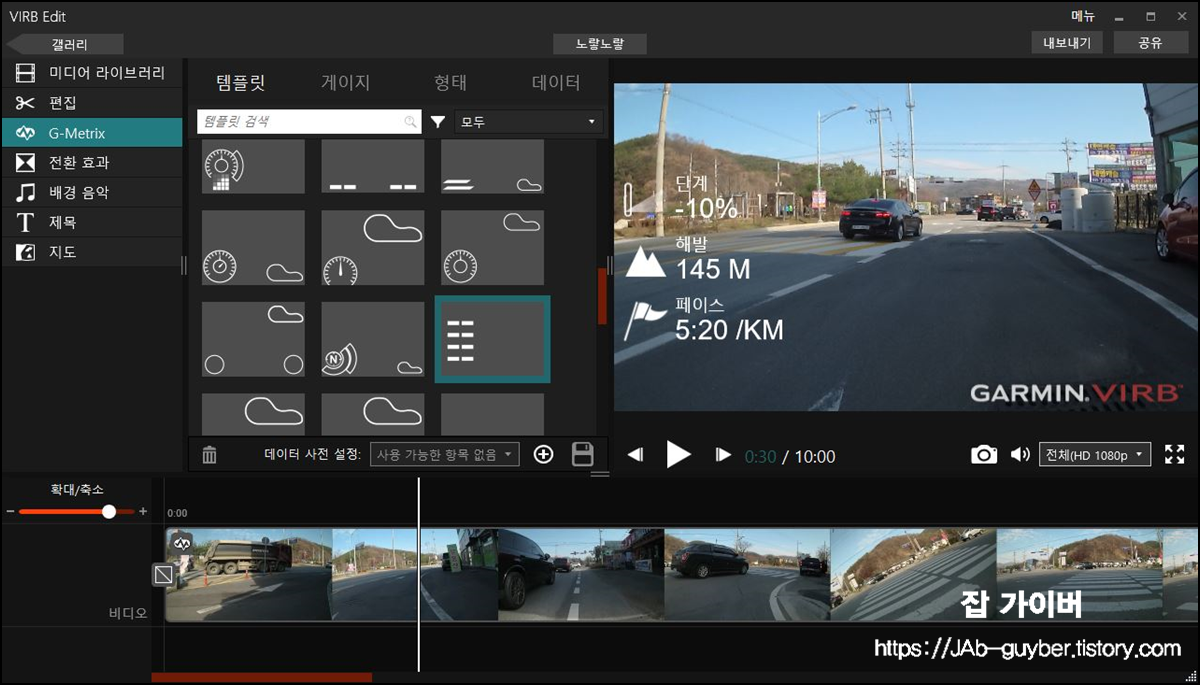Step forward one frame
The width and height of the screenshot is (1200, 685).
pos(723,455)
